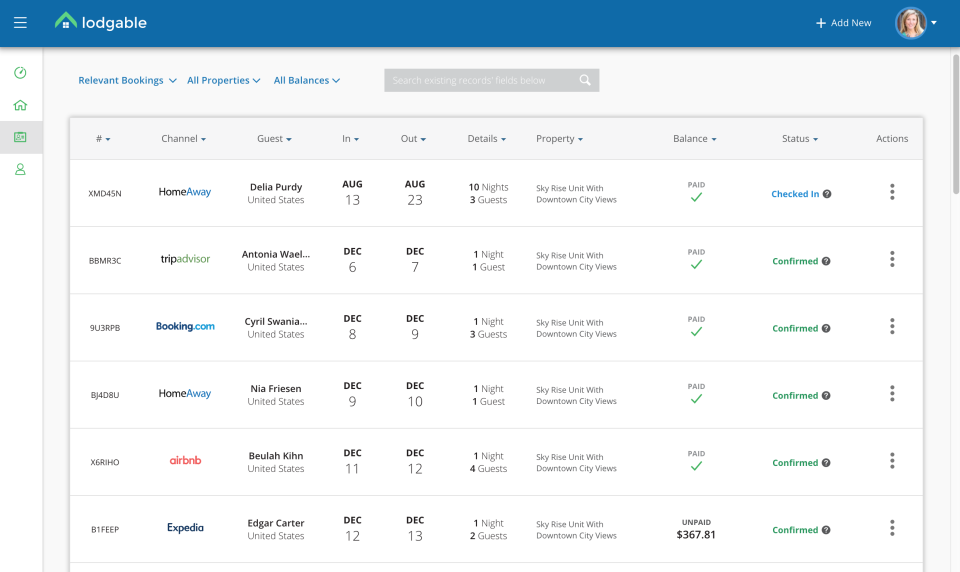The height and width of the screenshot is (572, 960).
Task: Click help icon beside Checked In status
Action: 827,194
